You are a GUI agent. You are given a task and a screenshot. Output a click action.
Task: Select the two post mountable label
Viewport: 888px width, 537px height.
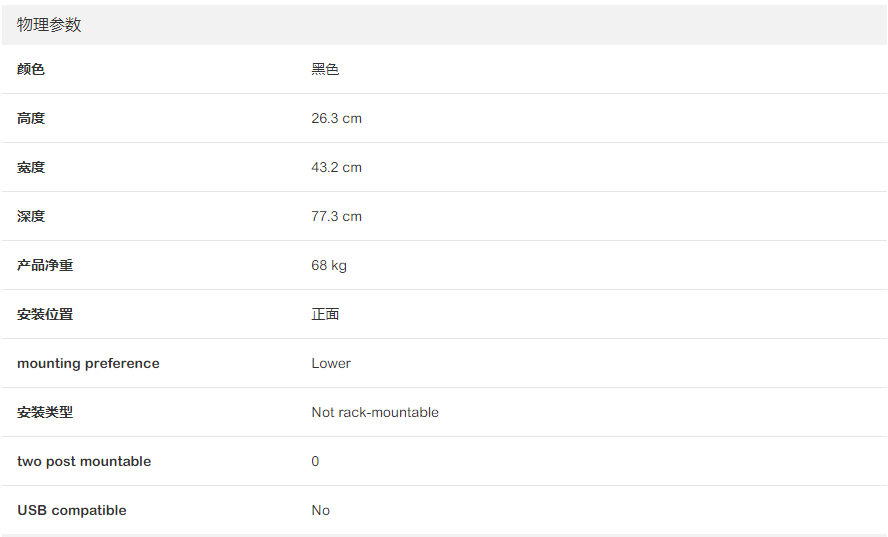coord(84,461)
